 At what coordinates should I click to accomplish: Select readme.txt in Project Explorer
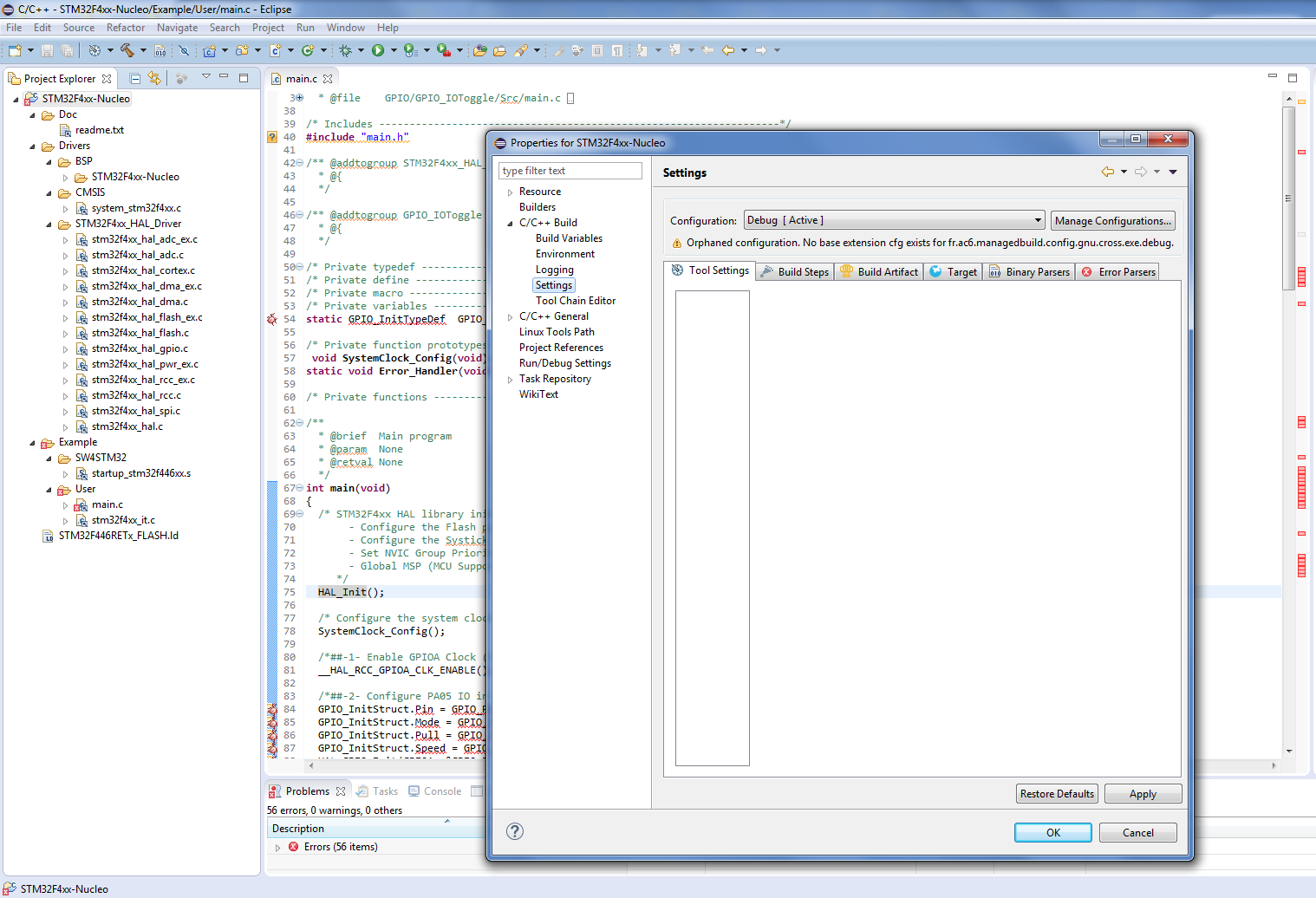[x=99, y=130]
